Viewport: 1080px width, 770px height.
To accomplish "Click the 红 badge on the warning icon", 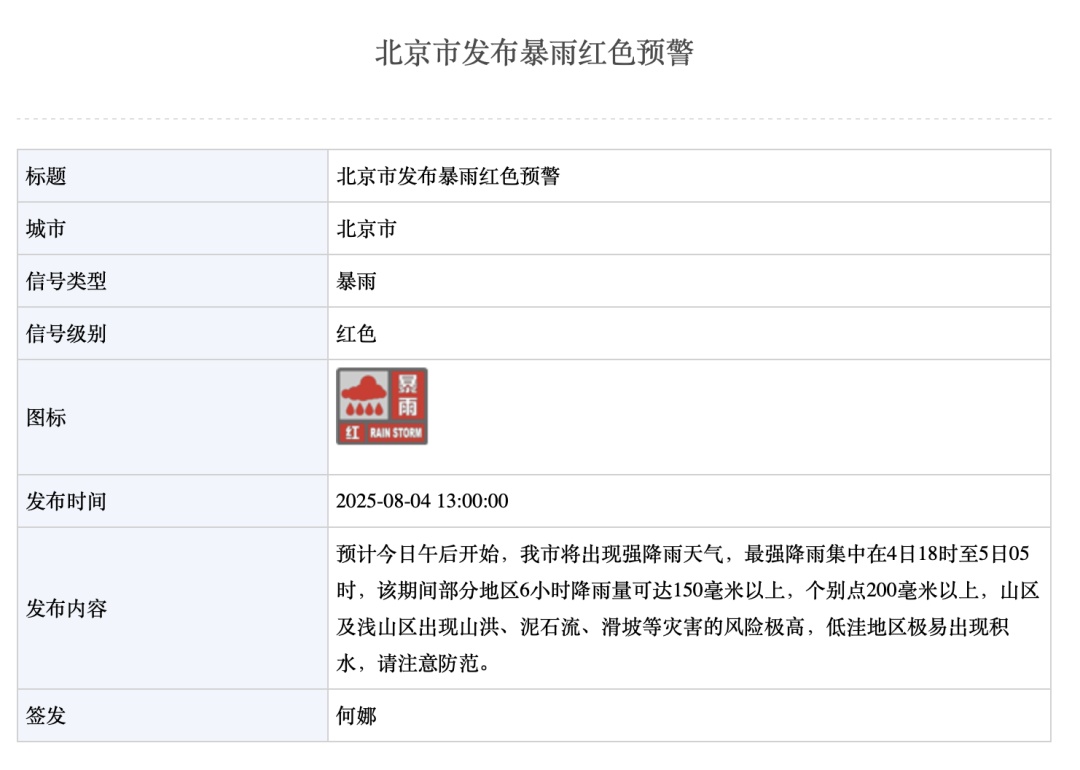I will point(352,432).
